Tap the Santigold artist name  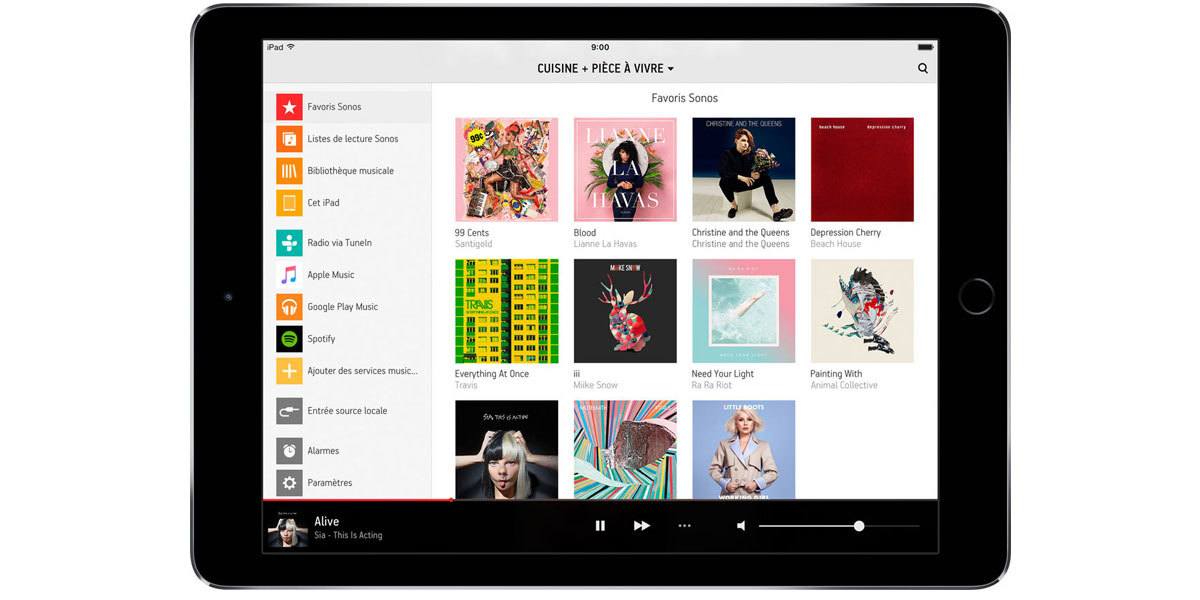tap(472, 245)
